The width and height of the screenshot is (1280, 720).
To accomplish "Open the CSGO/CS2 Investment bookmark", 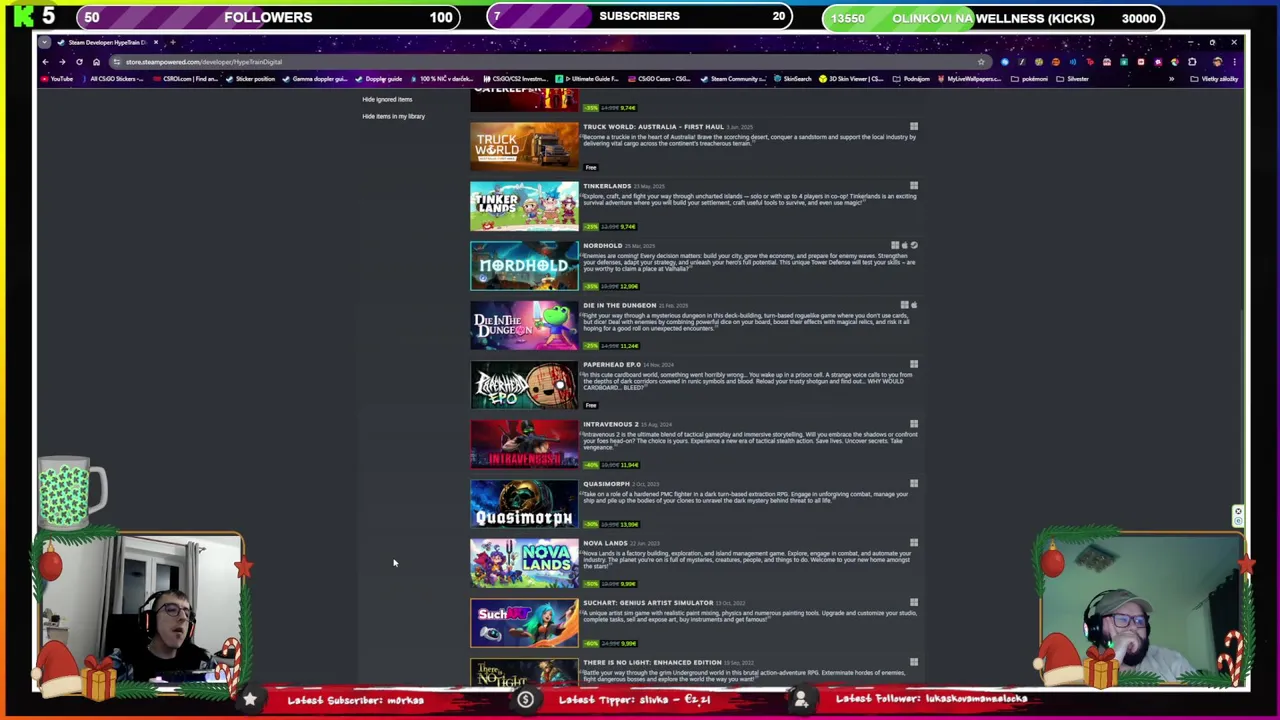I will (515, 79).
